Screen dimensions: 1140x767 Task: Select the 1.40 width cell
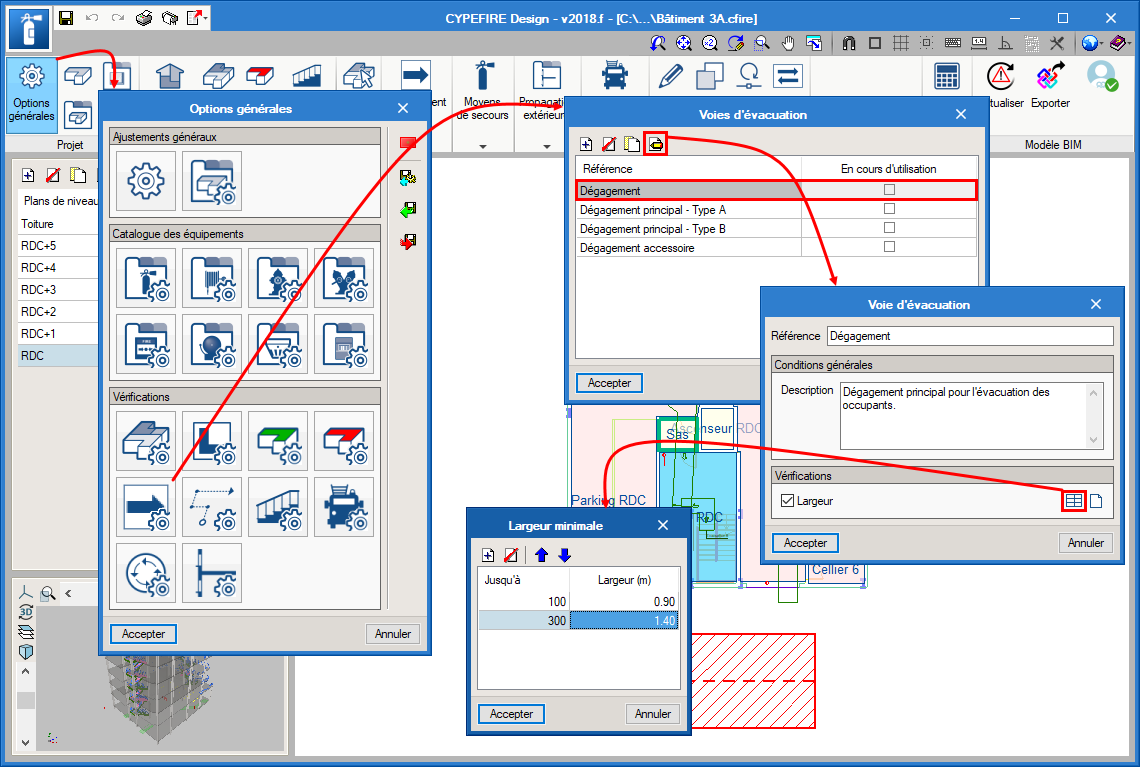click(x=624, y=621)
